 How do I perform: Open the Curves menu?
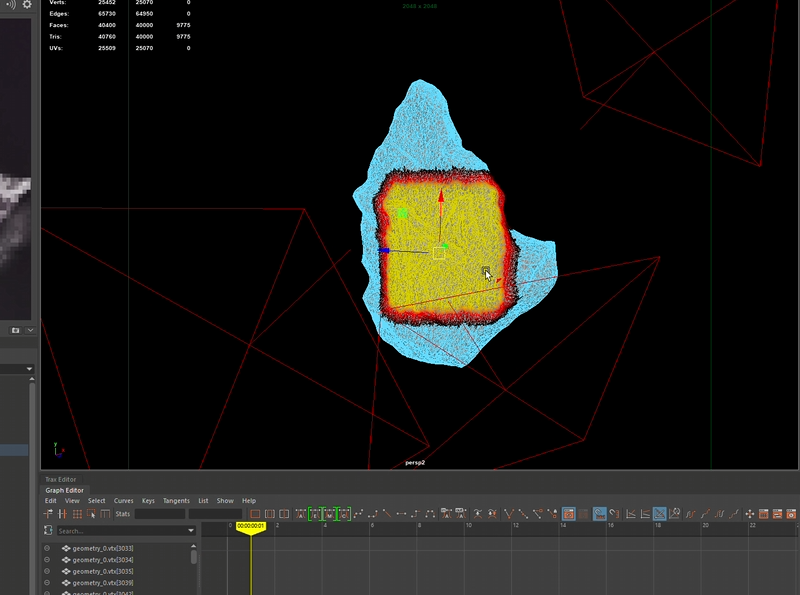[x=123, y=501]
